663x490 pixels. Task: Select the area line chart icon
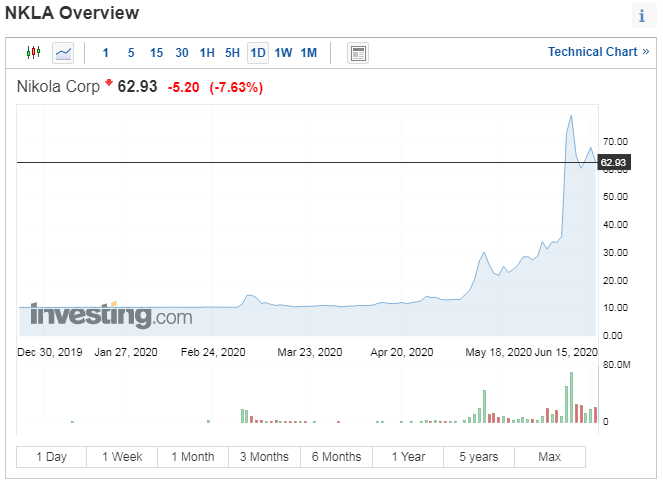tap(63, 53)
